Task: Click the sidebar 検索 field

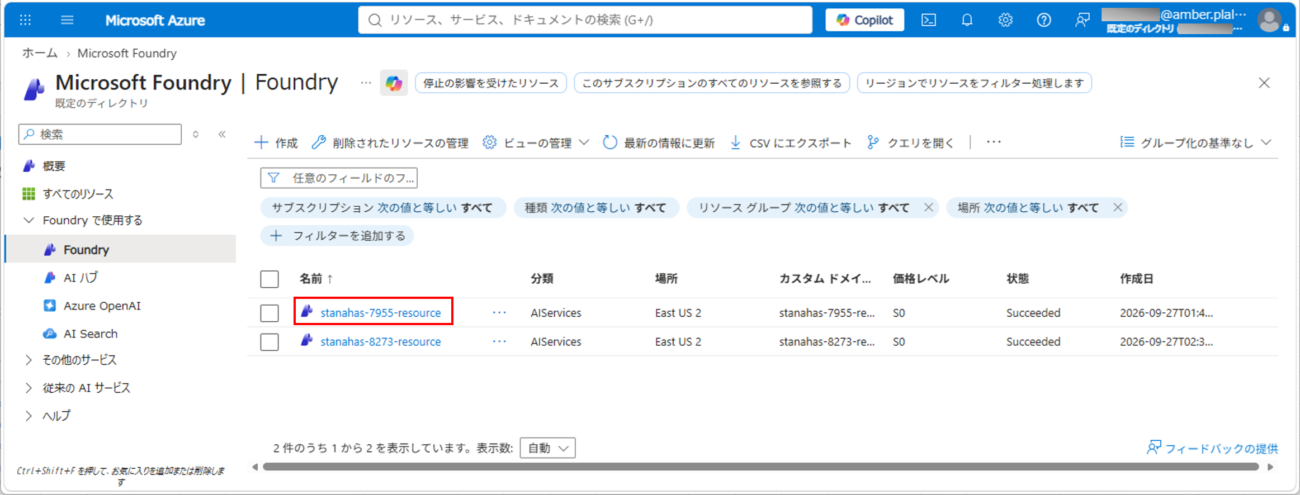Action: pyautogui.click(x=100, y=134)
